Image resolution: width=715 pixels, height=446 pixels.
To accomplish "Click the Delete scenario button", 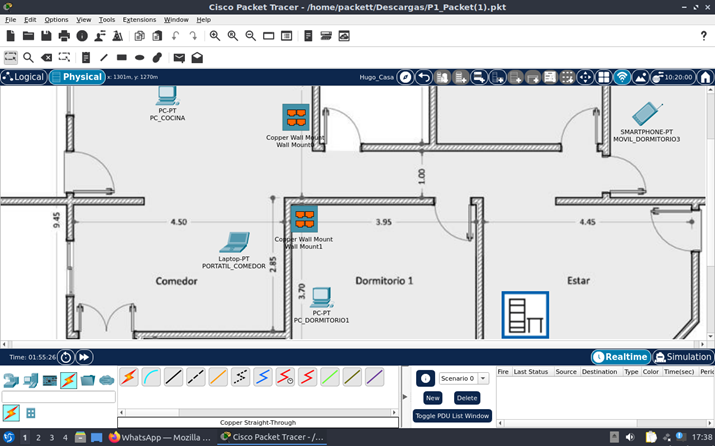I will click(x=467, y=398).
